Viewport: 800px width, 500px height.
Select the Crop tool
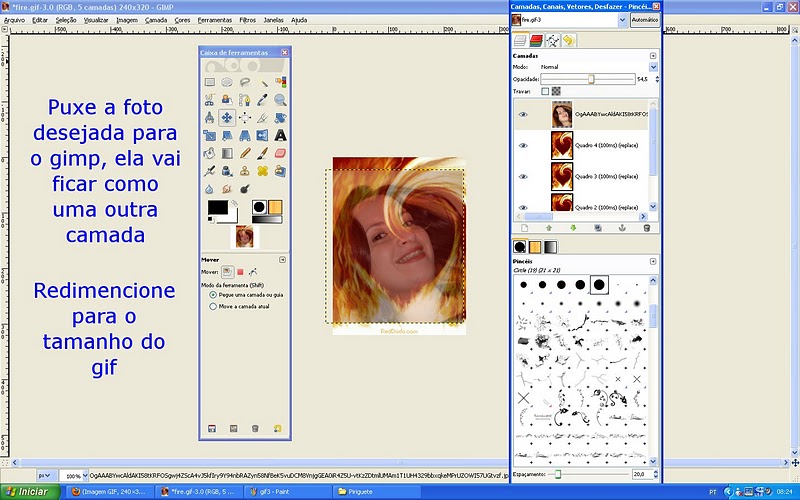click(263, 118)
